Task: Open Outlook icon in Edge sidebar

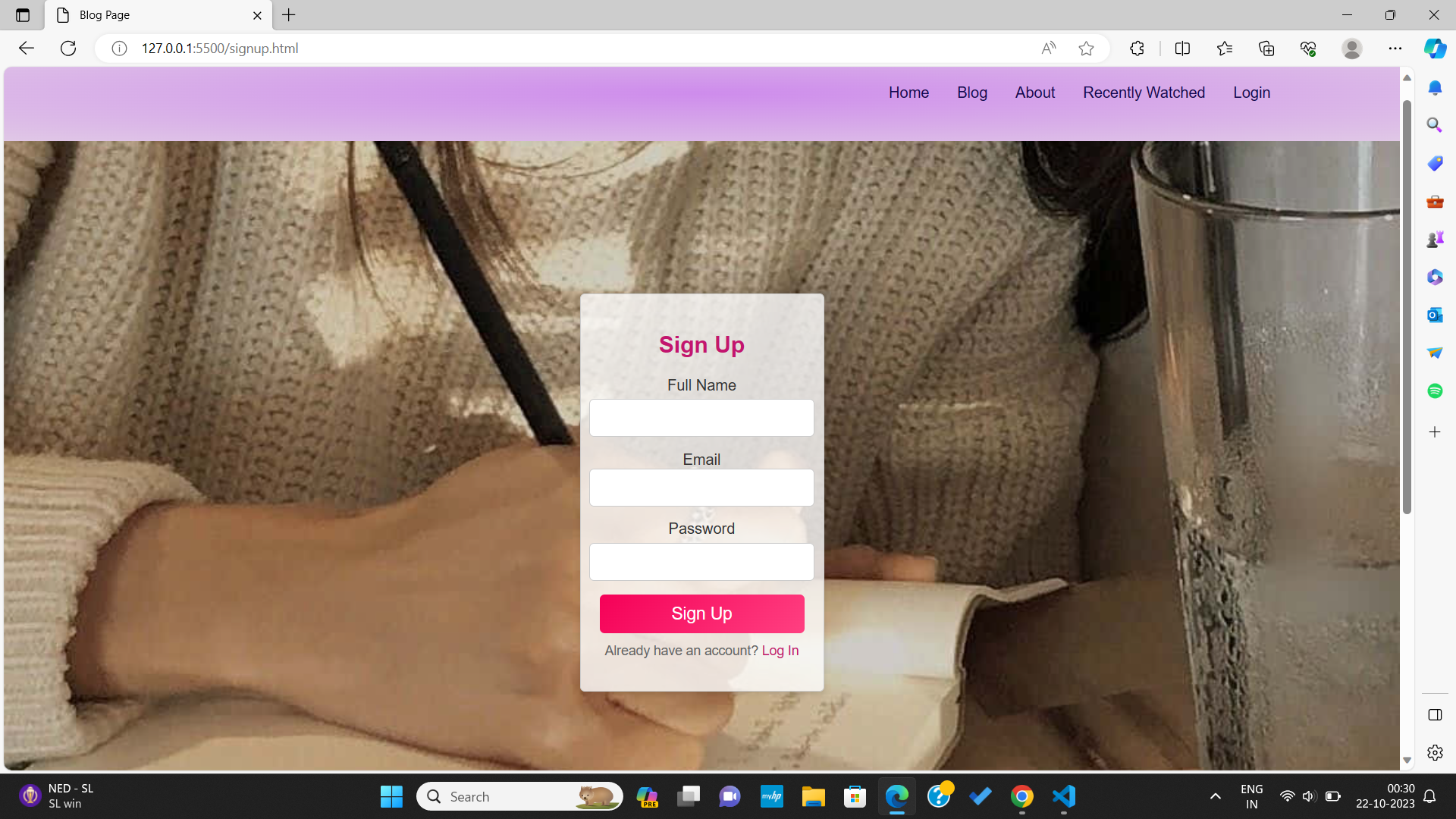Action: 1435,315
